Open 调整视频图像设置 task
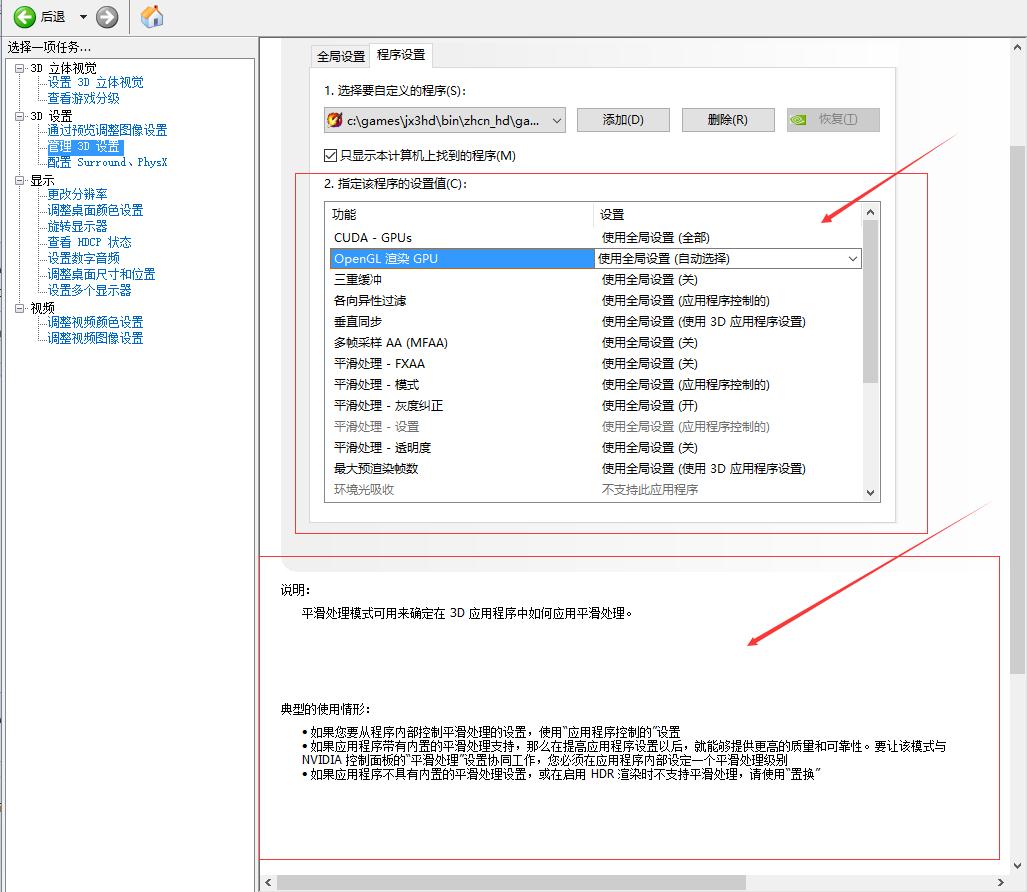The image size is (1027, 892). pos(95,338)
